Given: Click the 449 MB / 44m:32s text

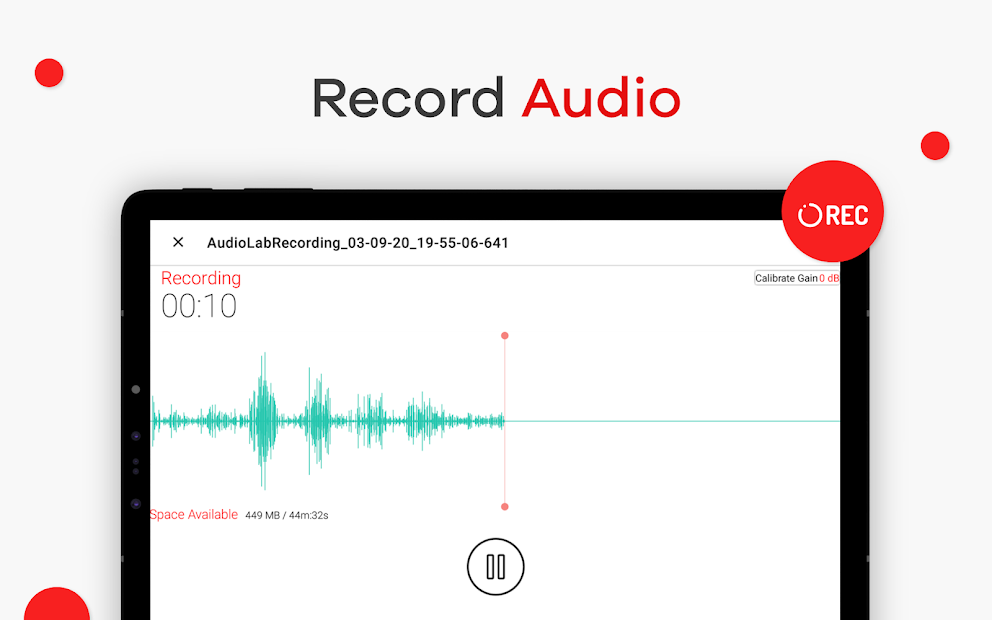Looking at the screenshot, I should [287, 514].
